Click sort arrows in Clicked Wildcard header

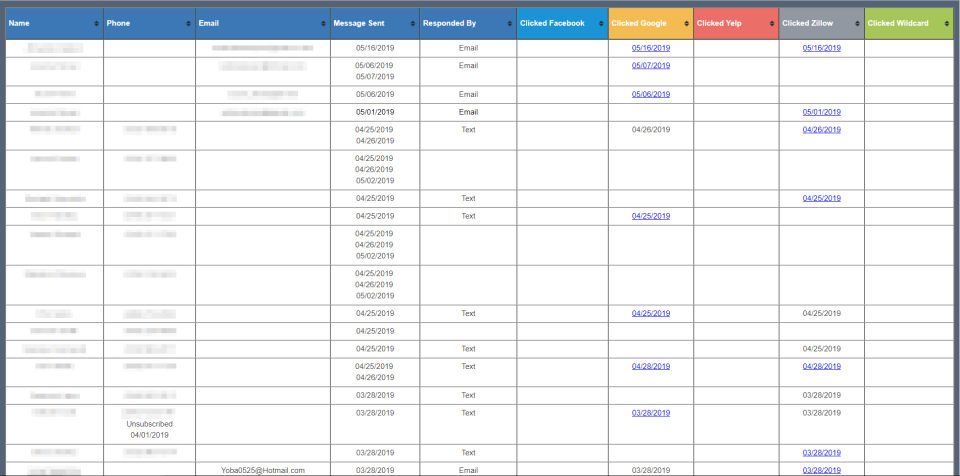point(947,24)
